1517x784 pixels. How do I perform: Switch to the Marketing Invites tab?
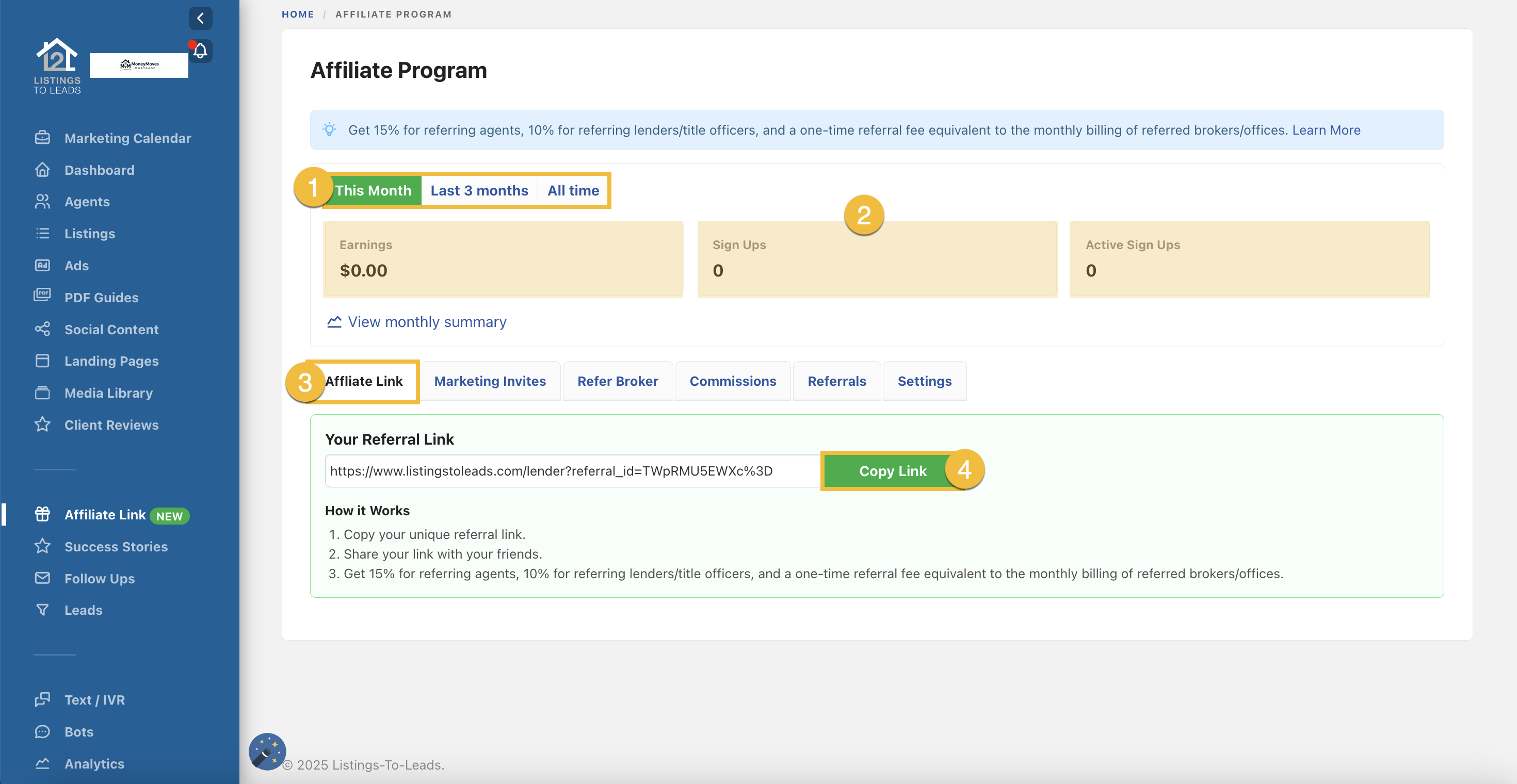(489, 381)
